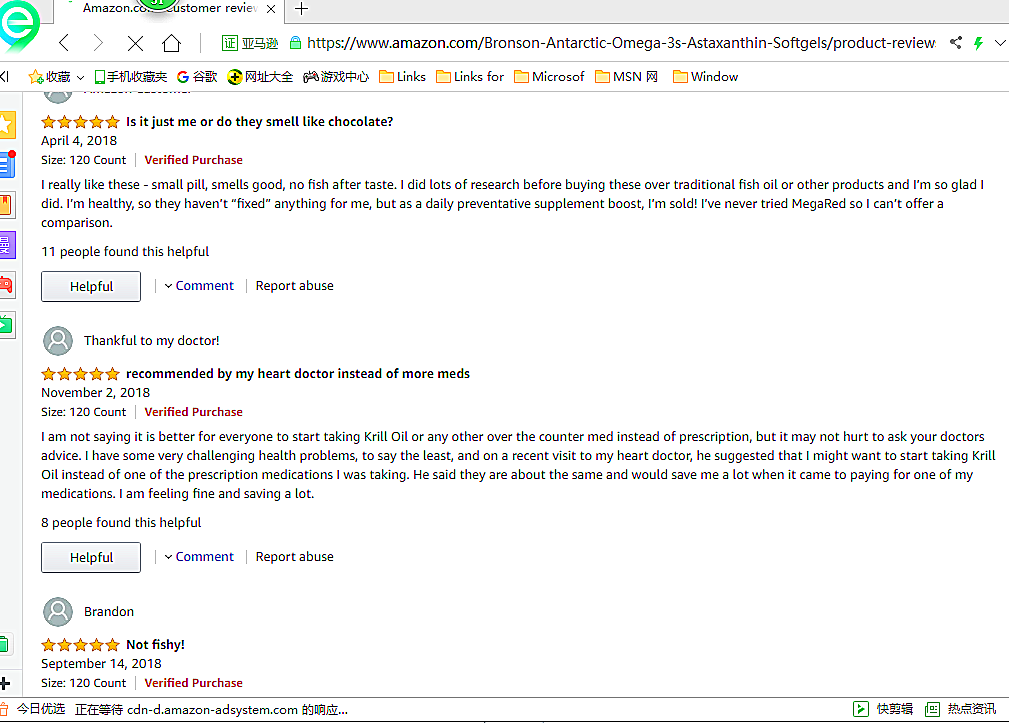Click the browser back arrow
The height and width of the screenshot is (723, 1009).
[64, 43]
